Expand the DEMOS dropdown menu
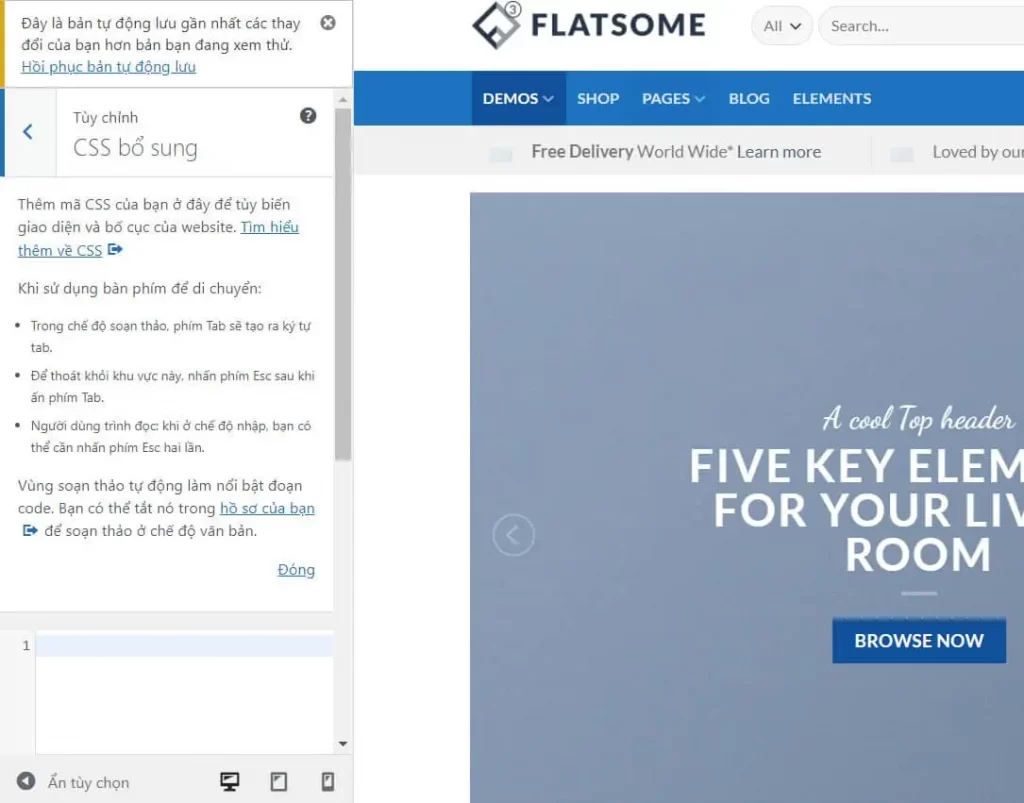The width and height of the screenshot is (1024, 803). tap(517, 98)
